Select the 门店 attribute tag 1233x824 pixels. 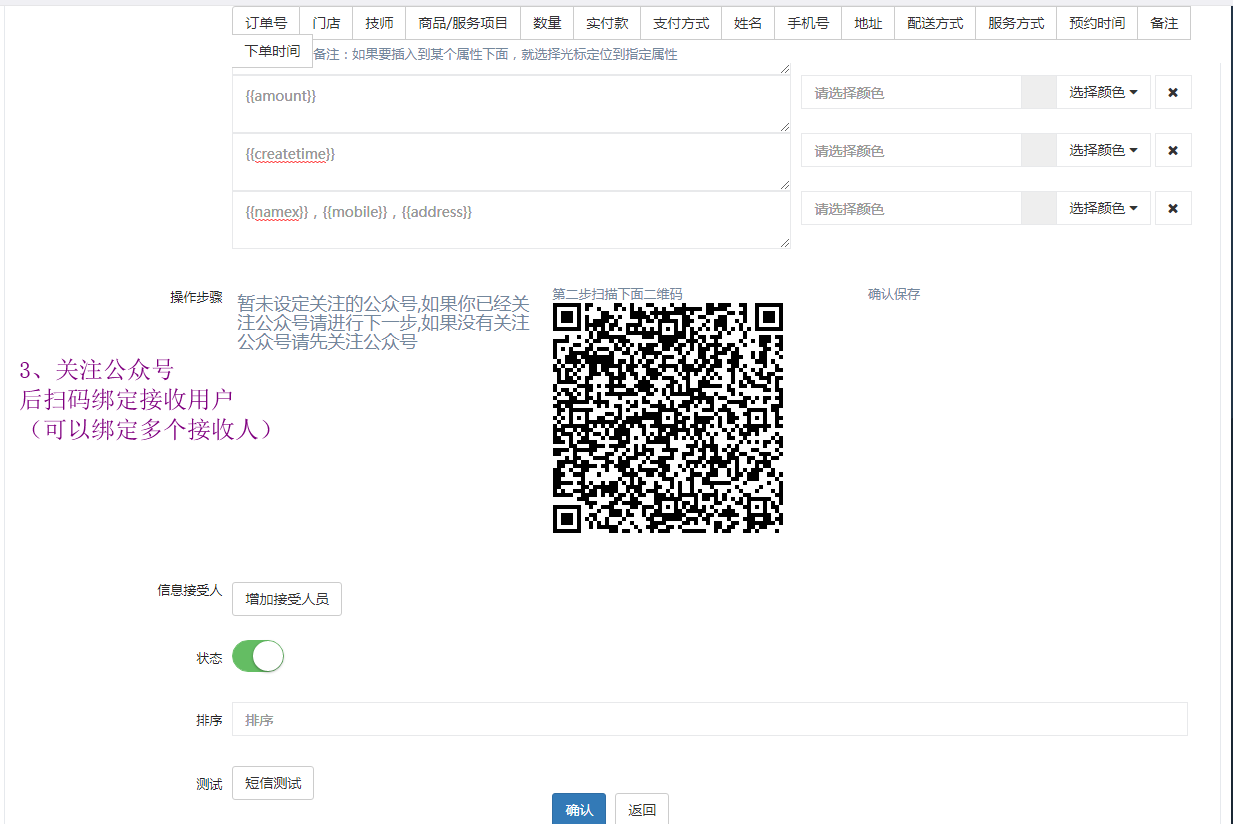coord(326,23)
